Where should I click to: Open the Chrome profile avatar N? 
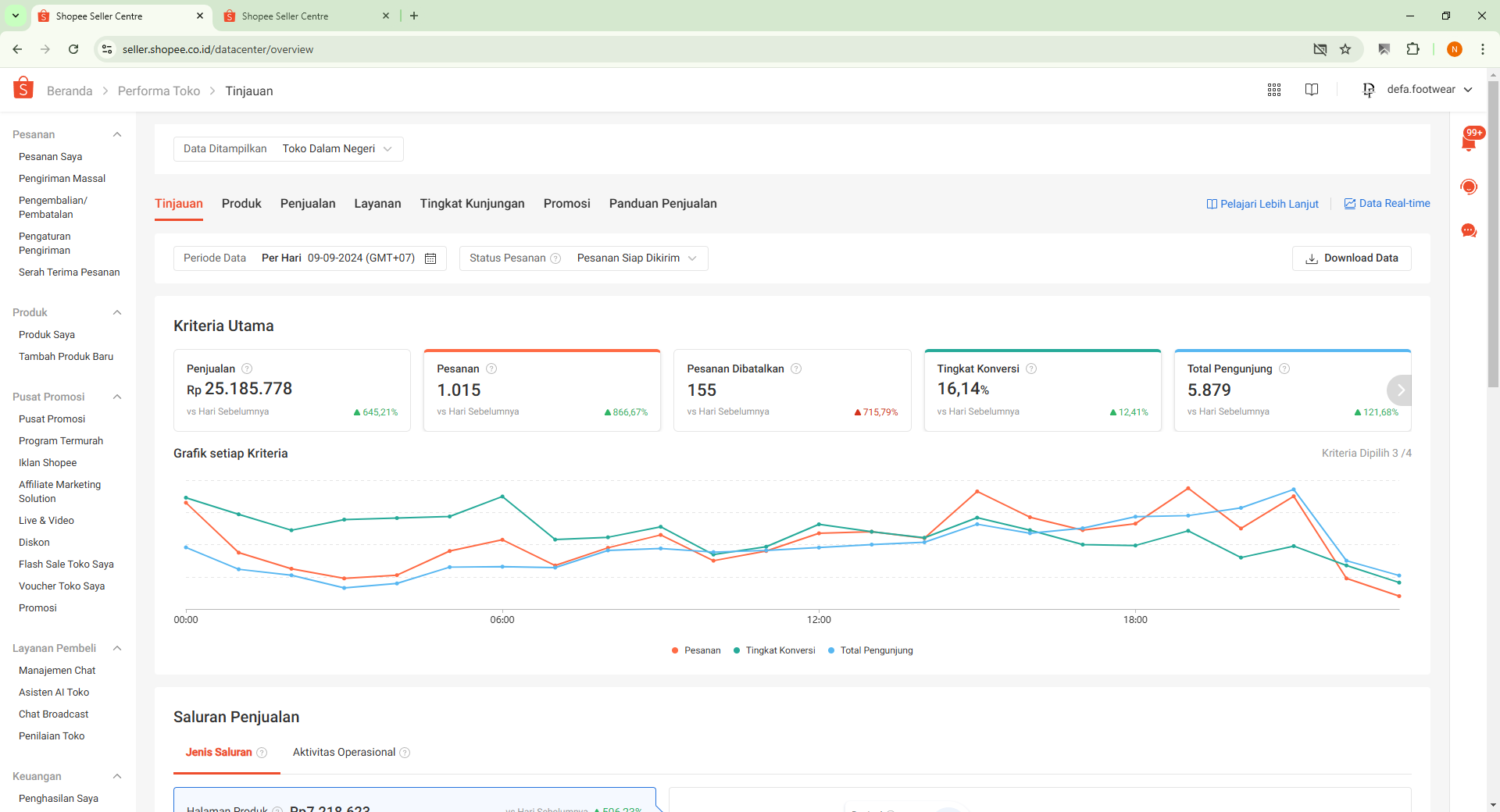coord(1455,49)
